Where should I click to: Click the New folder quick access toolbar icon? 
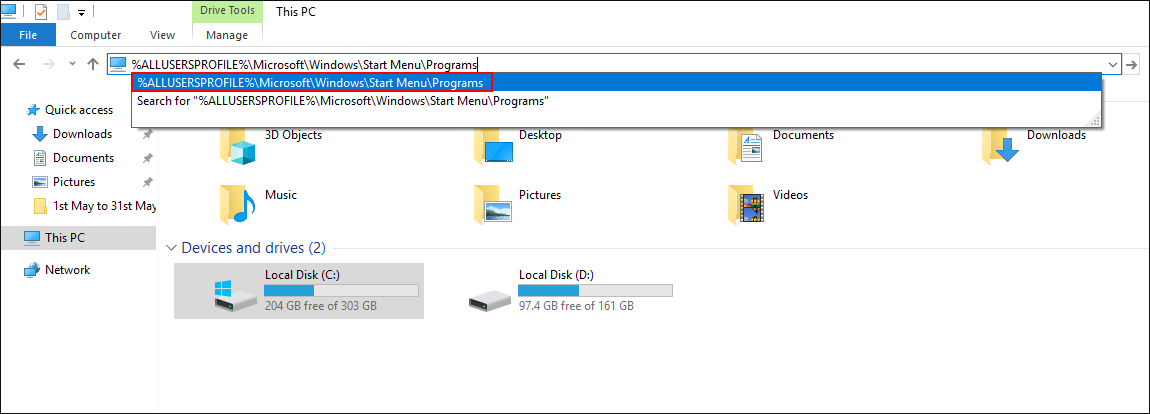click(63, 12)
